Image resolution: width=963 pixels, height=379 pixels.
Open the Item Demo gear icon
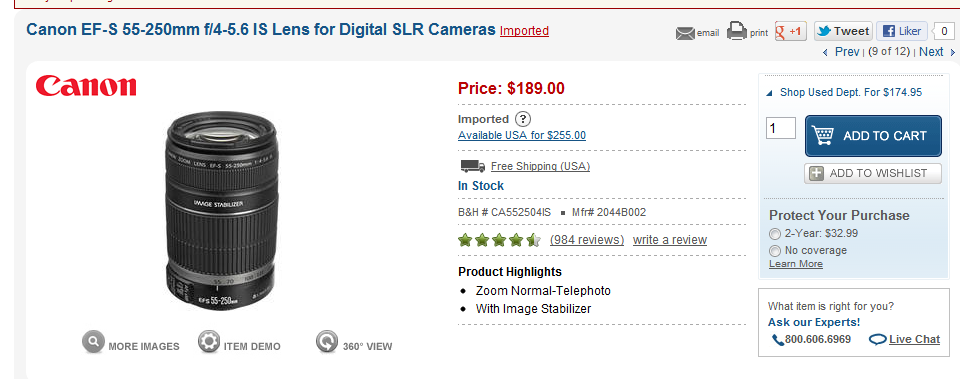point(209,342)
